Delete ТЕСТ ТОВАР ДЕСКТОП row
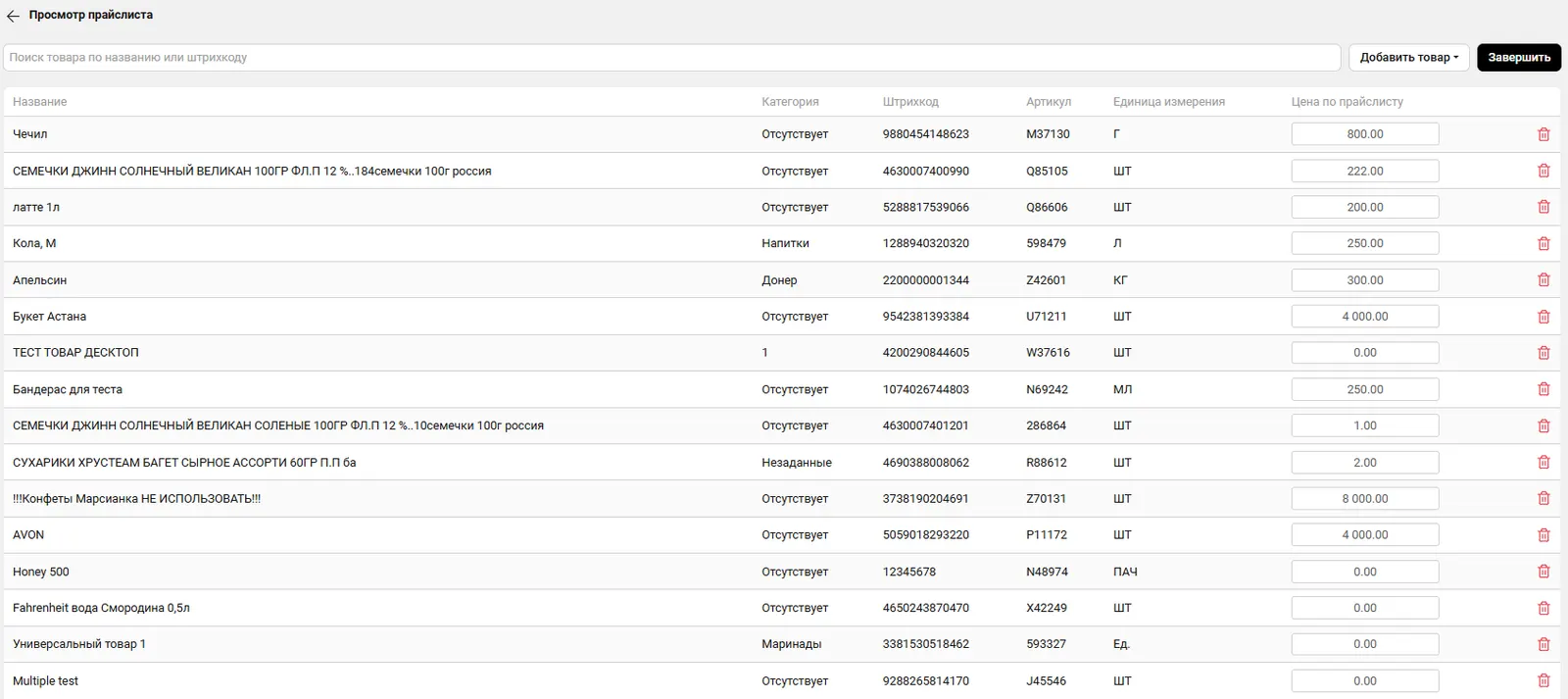Image resolution: width=1568 pixels, height=699 pixels. click(1543, 353)
